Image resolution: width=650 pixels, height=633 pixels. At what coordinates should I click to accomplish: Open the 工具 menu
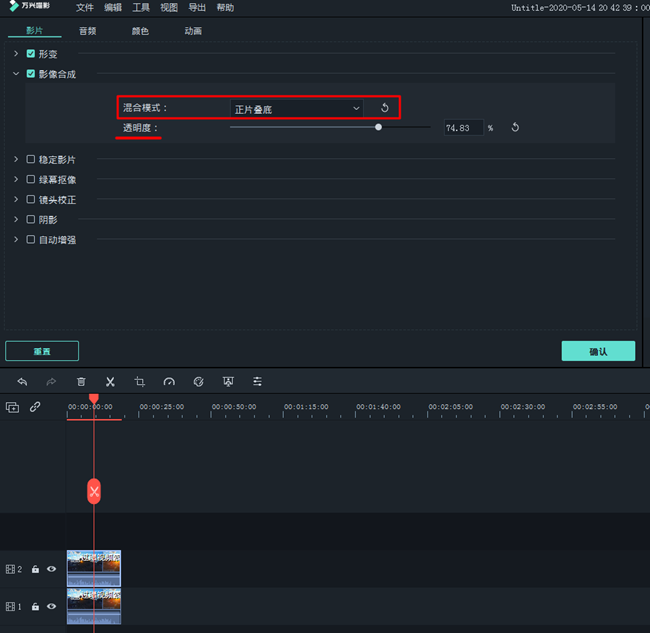tap(141, 7)
